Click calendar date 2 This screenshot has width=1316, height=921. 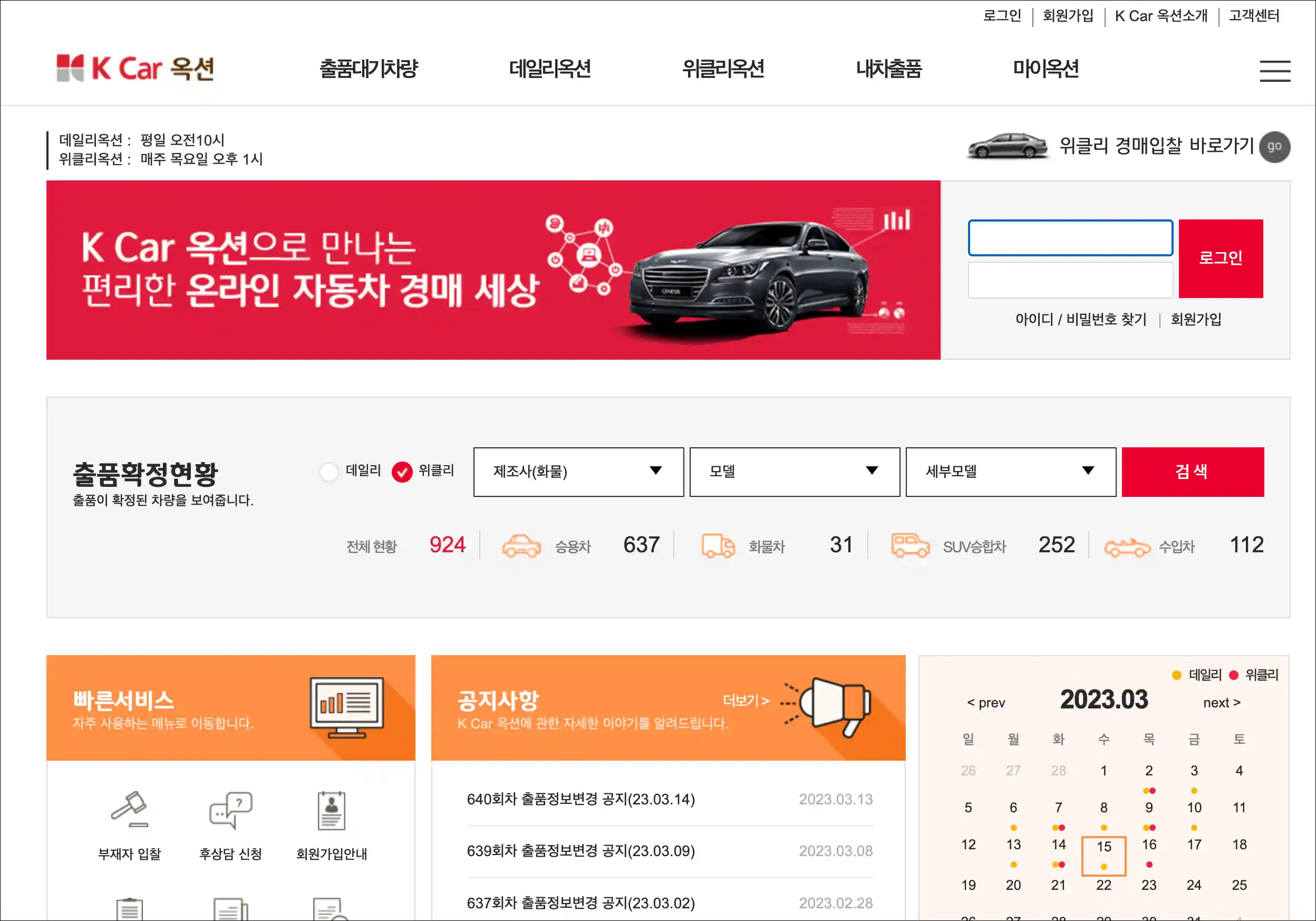[x=1149, y=771]
